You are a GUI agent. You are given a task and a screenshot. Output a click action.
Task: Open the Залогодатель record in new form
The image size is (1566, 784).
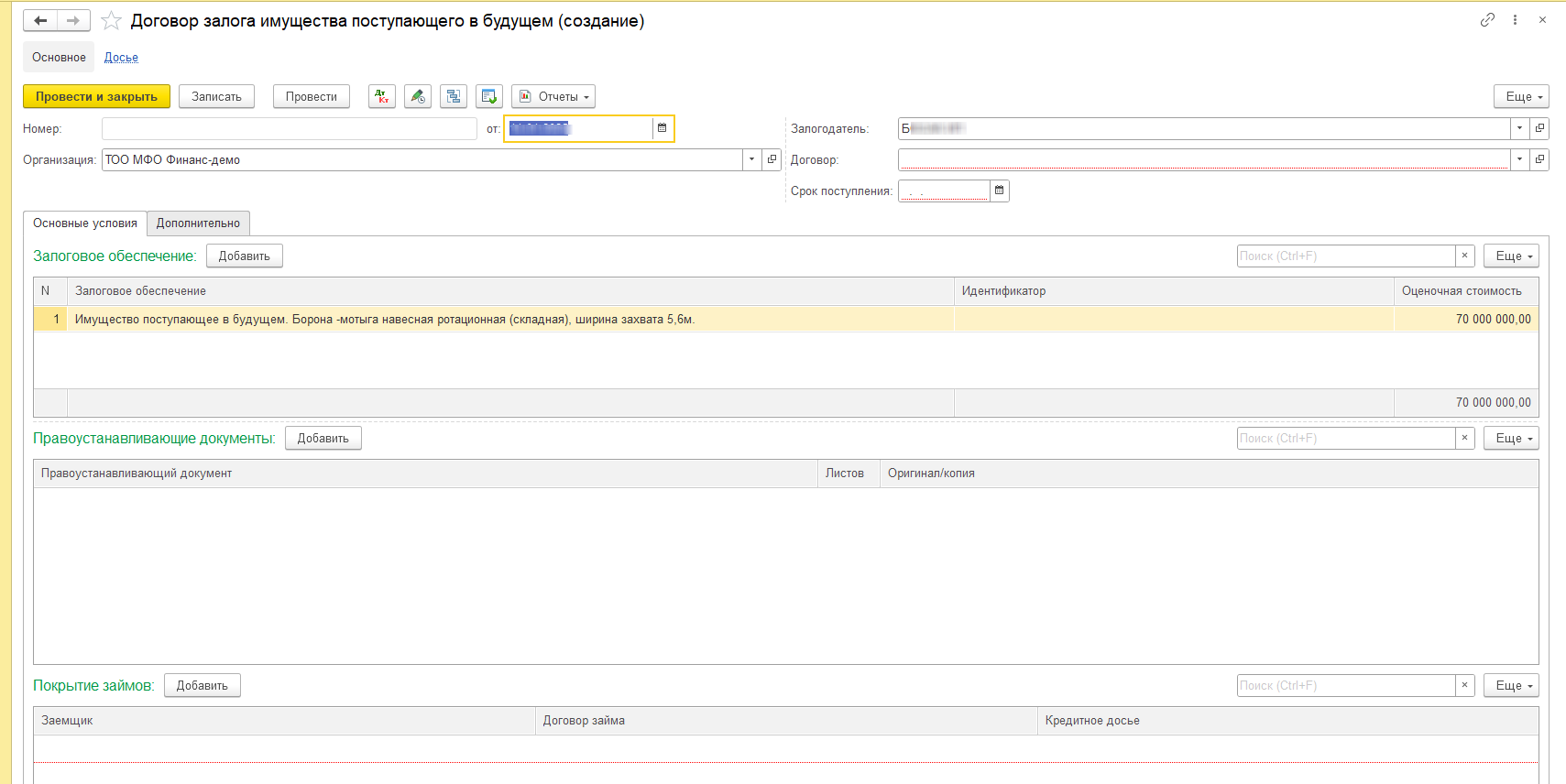click(x=1539, y=128)
